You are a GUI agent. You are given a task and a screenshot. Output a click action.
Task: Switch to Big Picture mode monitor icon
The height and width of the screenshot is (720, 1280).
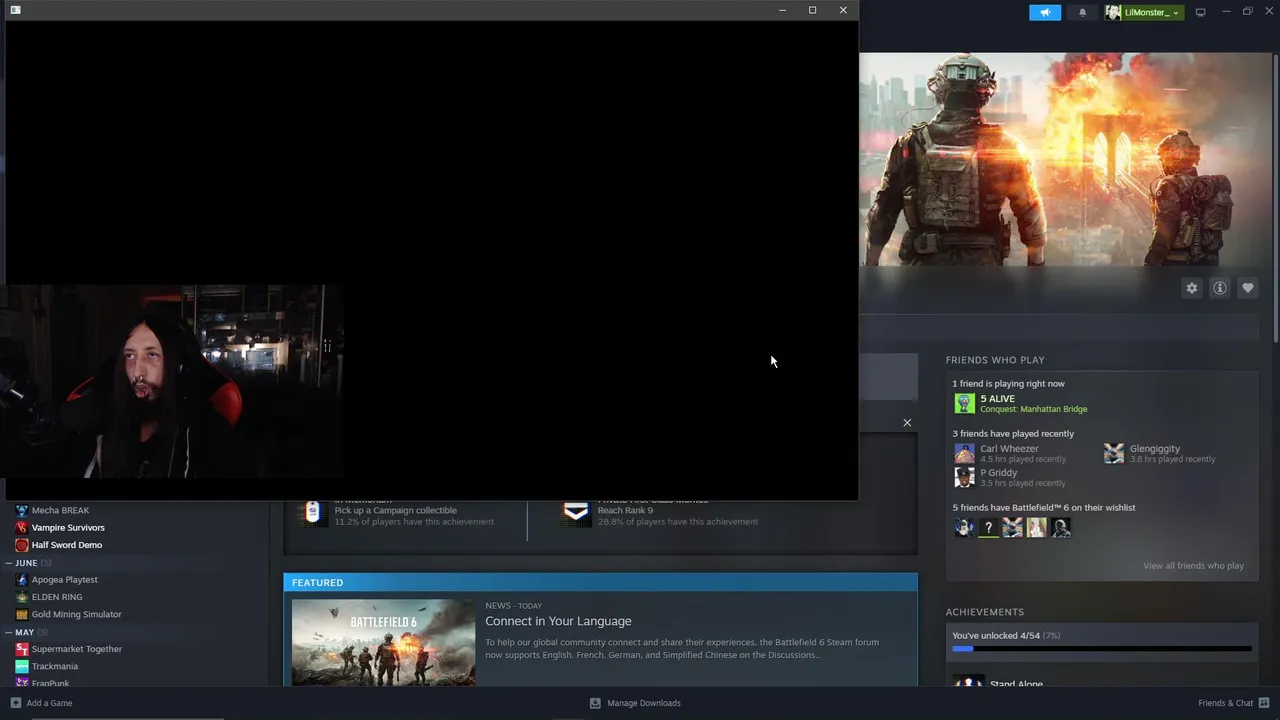point(1201,12)
